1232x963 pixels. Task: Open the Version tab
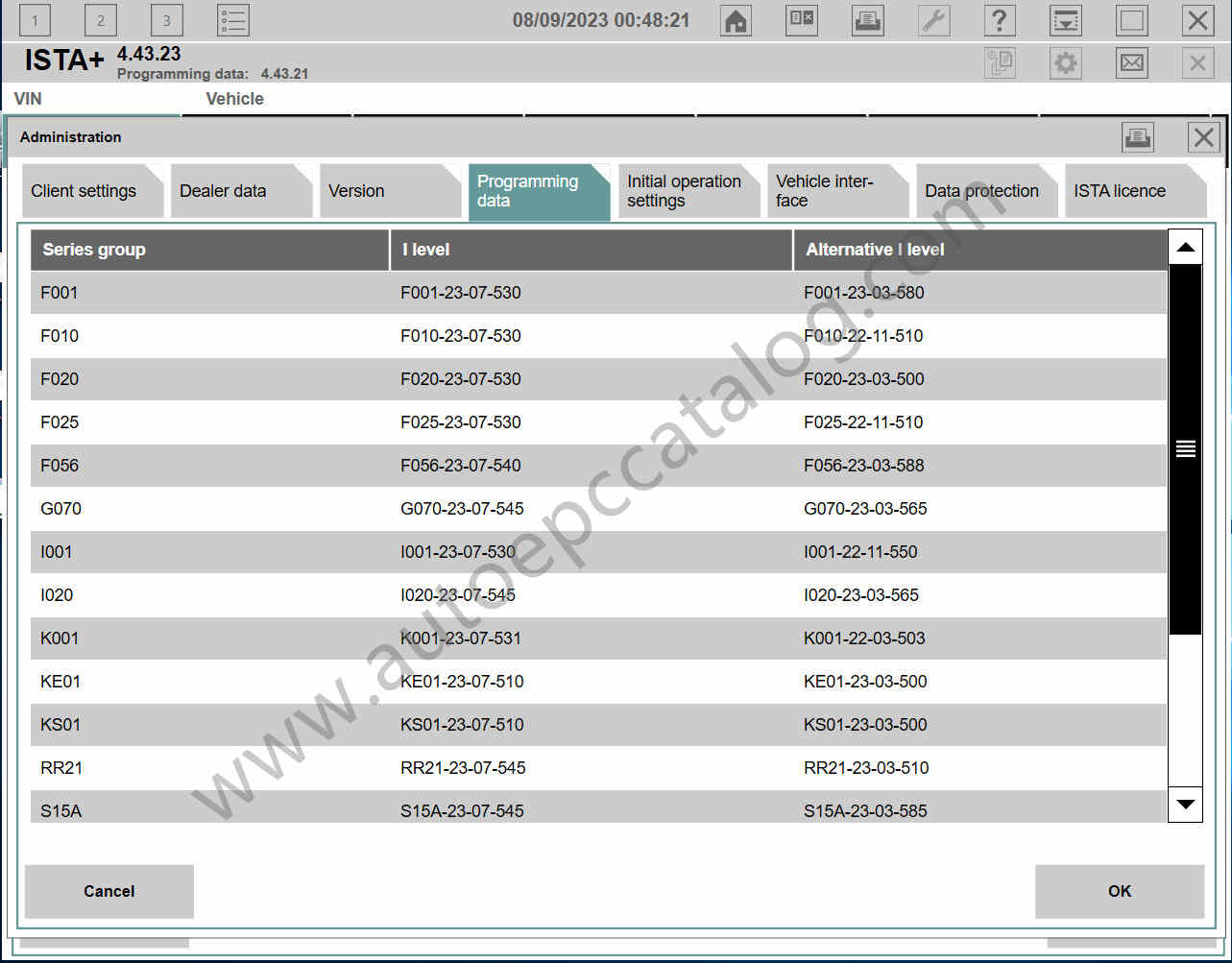[x=391, y=191]
